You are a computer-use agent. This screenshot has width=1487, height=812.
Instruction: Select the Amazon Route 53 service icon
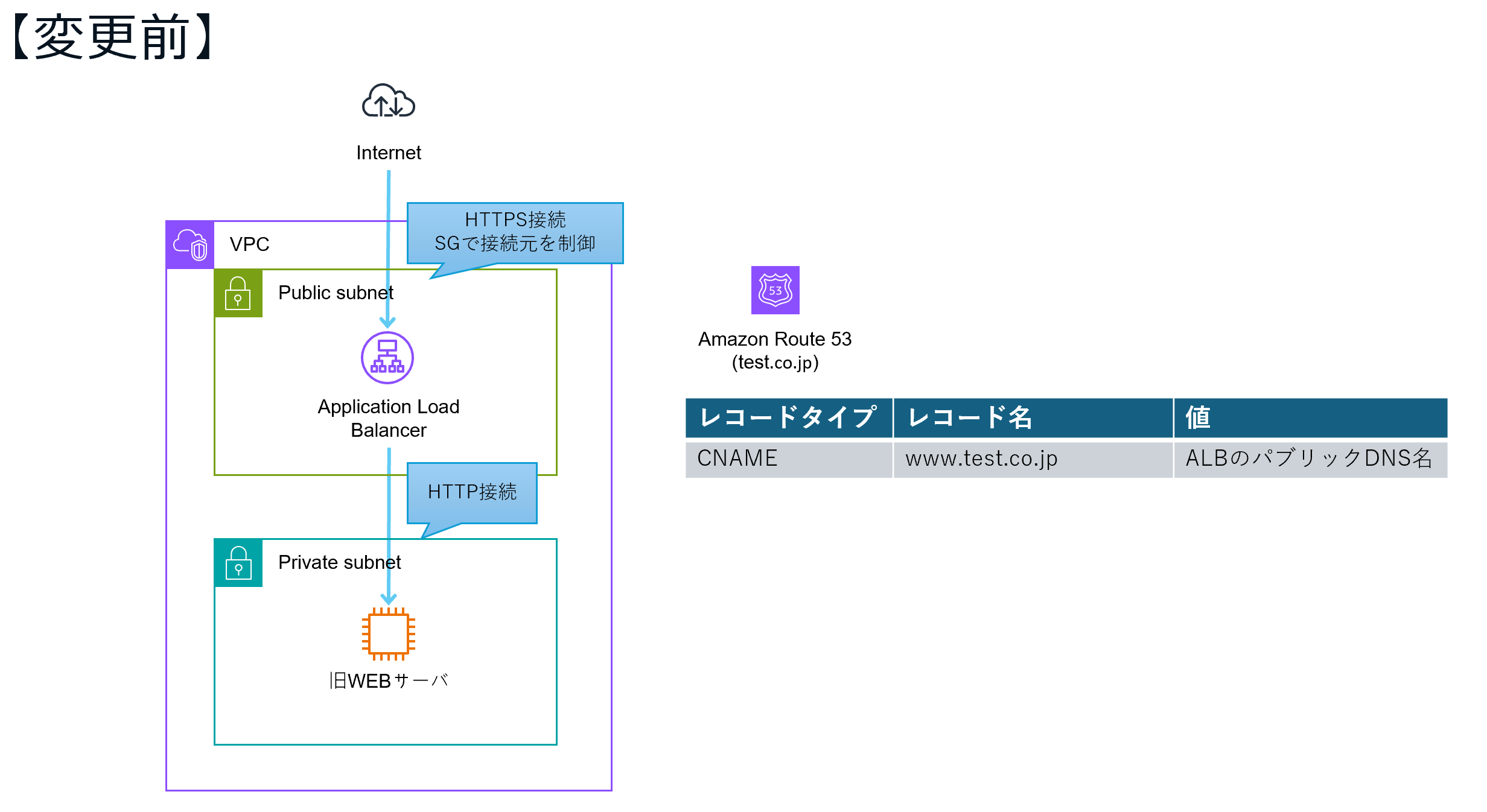(775, 291)
